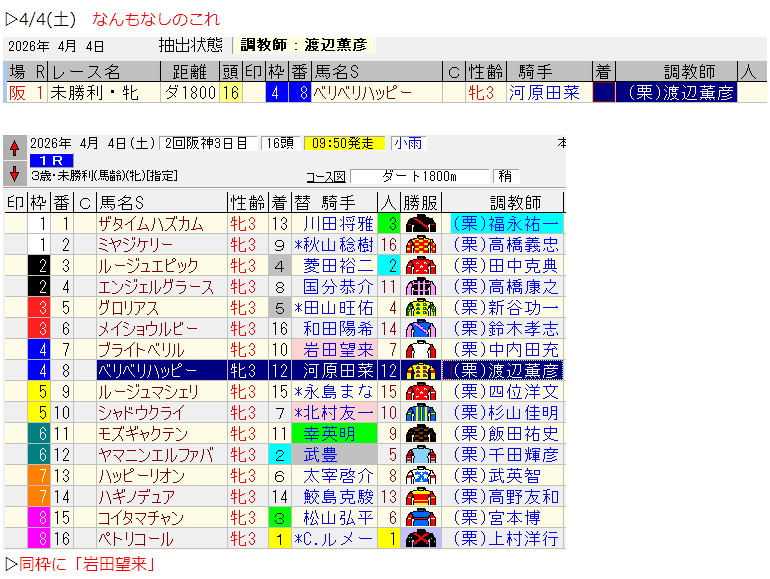Open the コース図 course map button
Viewport: 770px width, 579px height.
[x=325, y=177]
